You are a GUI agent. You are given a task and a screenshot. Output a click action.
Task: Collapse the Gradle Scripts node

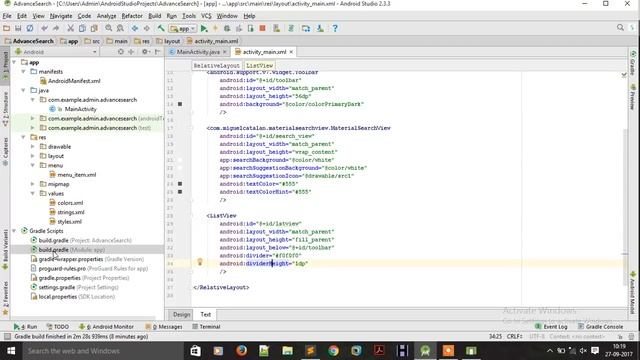click(x=15, y=231)
